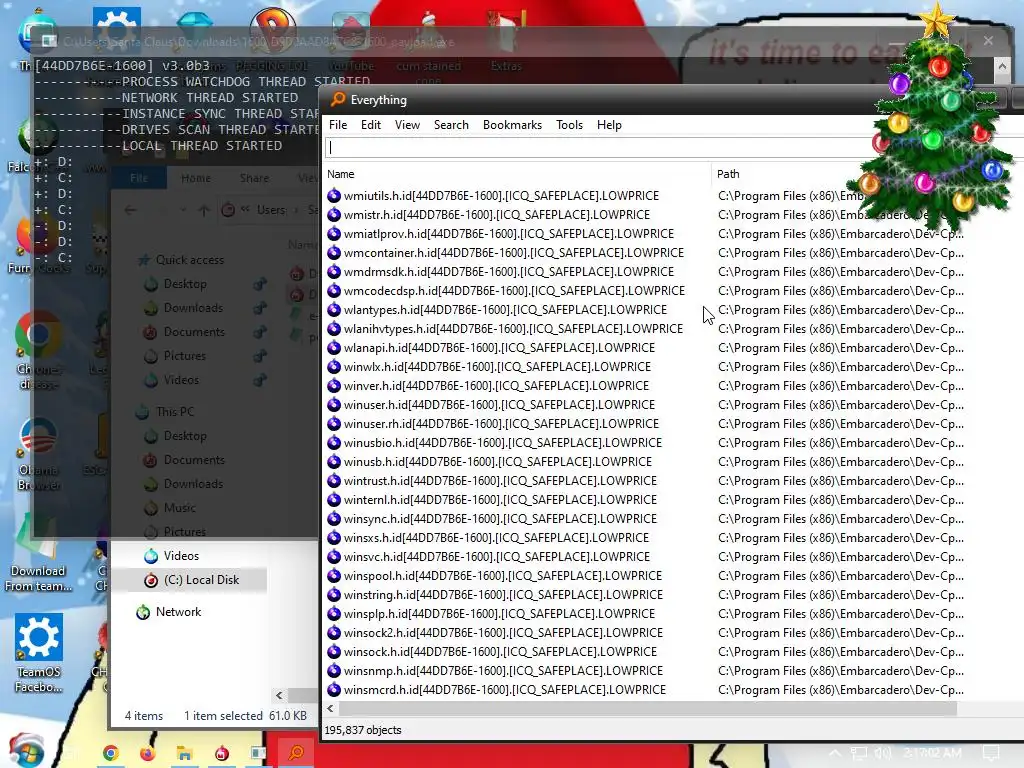Select the winusb.h.id[44DD7B6E-1600] file name
Viewport: 1024px width, 768px height.
(x=498, y=461)
